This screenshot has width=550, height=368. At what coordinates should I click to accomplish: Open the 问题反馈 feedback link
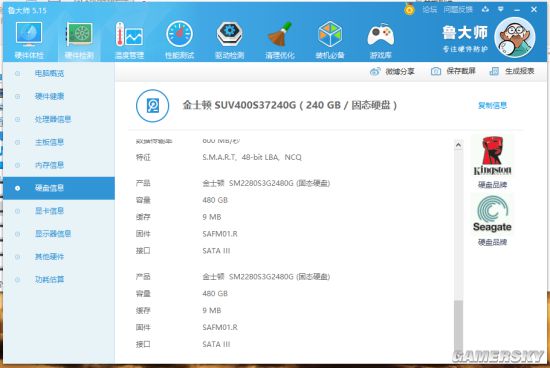tap(458, 10)
